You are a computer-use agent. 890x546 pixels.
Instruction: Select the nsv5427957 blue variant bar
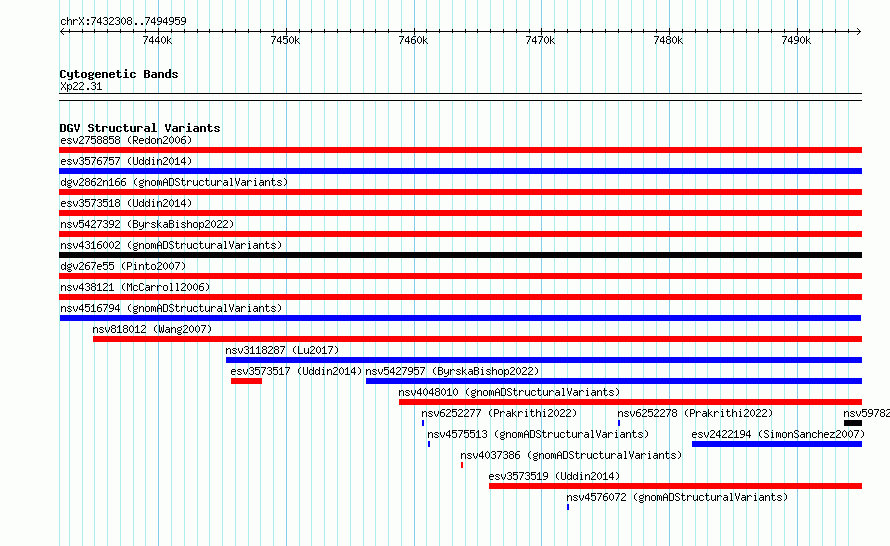point(614,381)
